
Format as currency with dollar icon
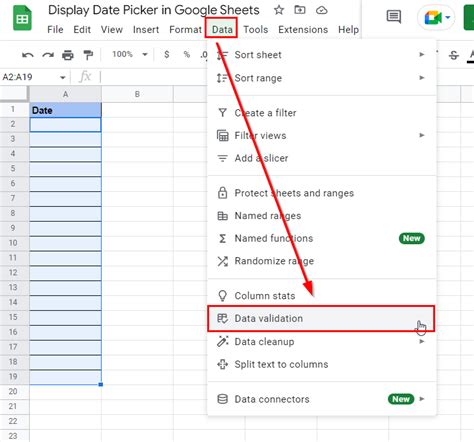click(167, 54)
